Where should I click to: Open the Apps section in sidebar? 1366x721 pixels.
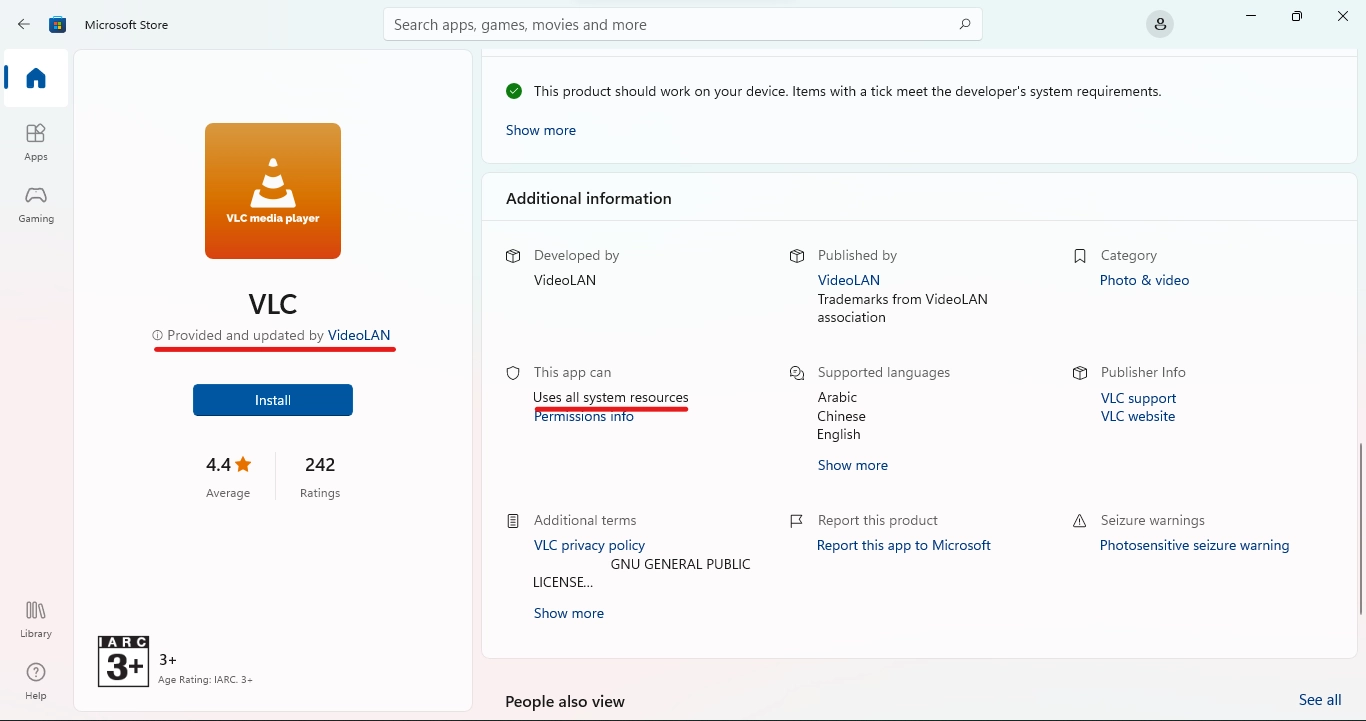pos(36,143)
